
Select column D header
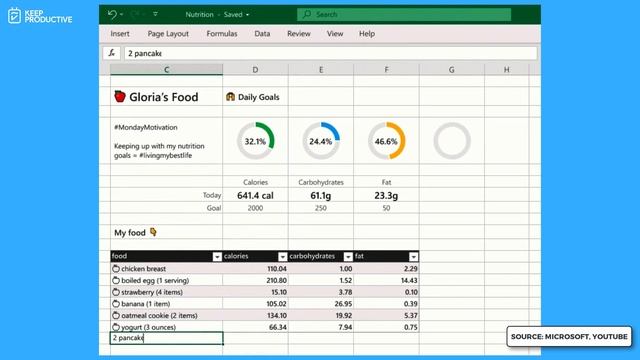[x=256, y=70]
